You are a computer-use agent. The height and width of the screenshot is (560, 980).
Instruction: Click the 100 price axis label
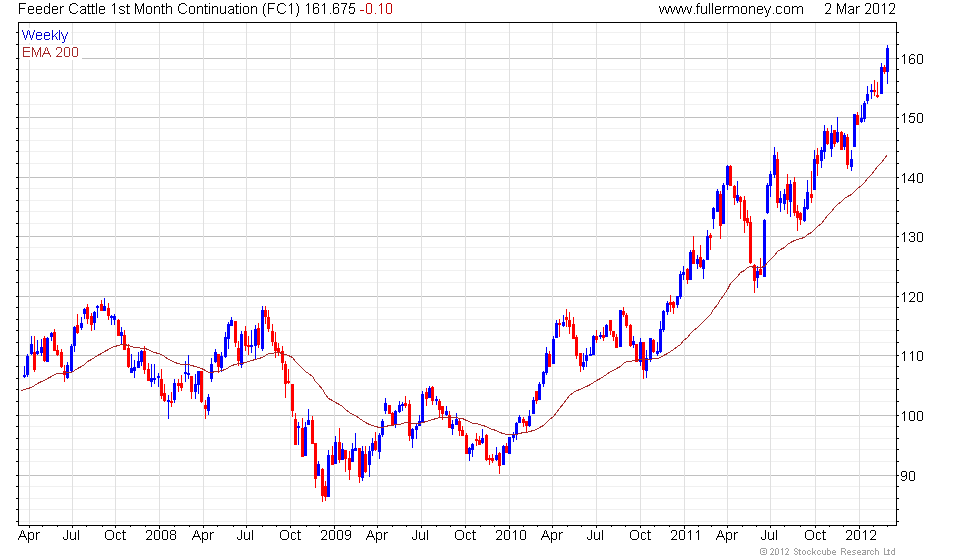912,416
